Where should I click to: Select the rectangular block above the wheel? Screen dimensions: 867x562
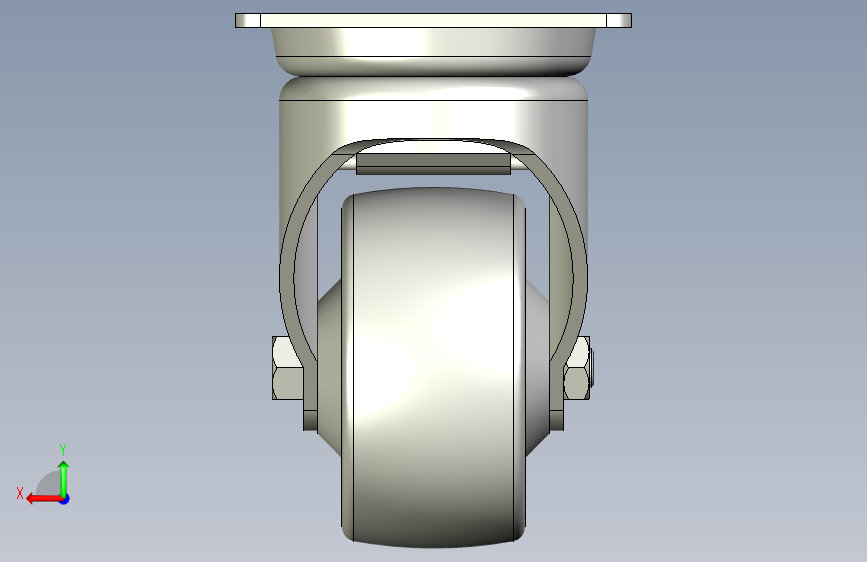434,164
